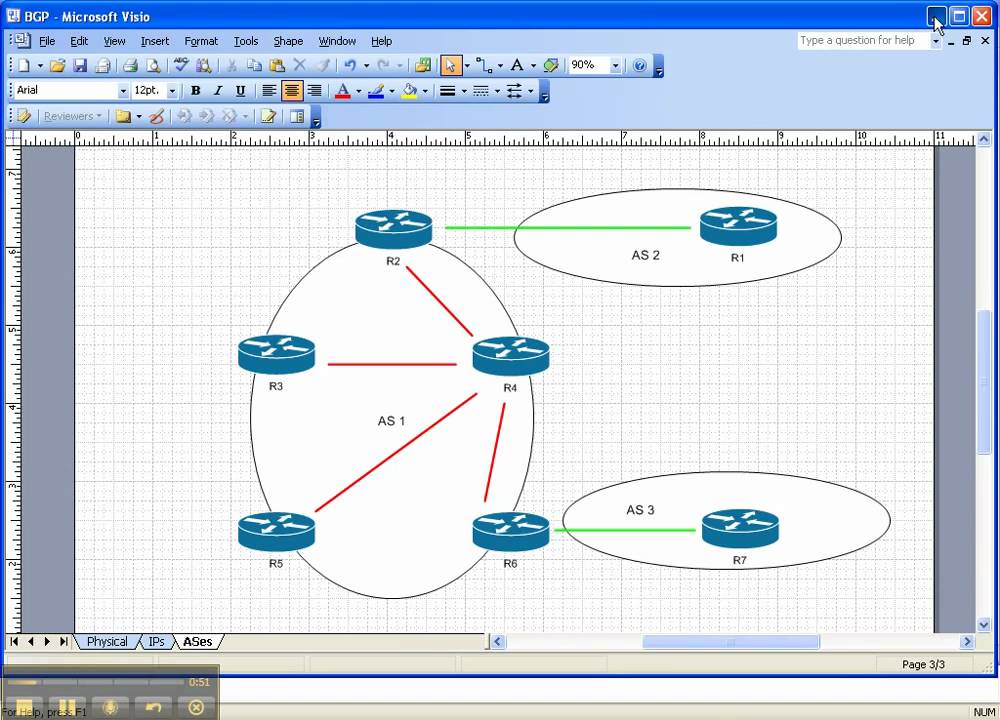The image size is (1000, 720).
Task: Stop the recording with the square stop button
Action: coord(25,707)
